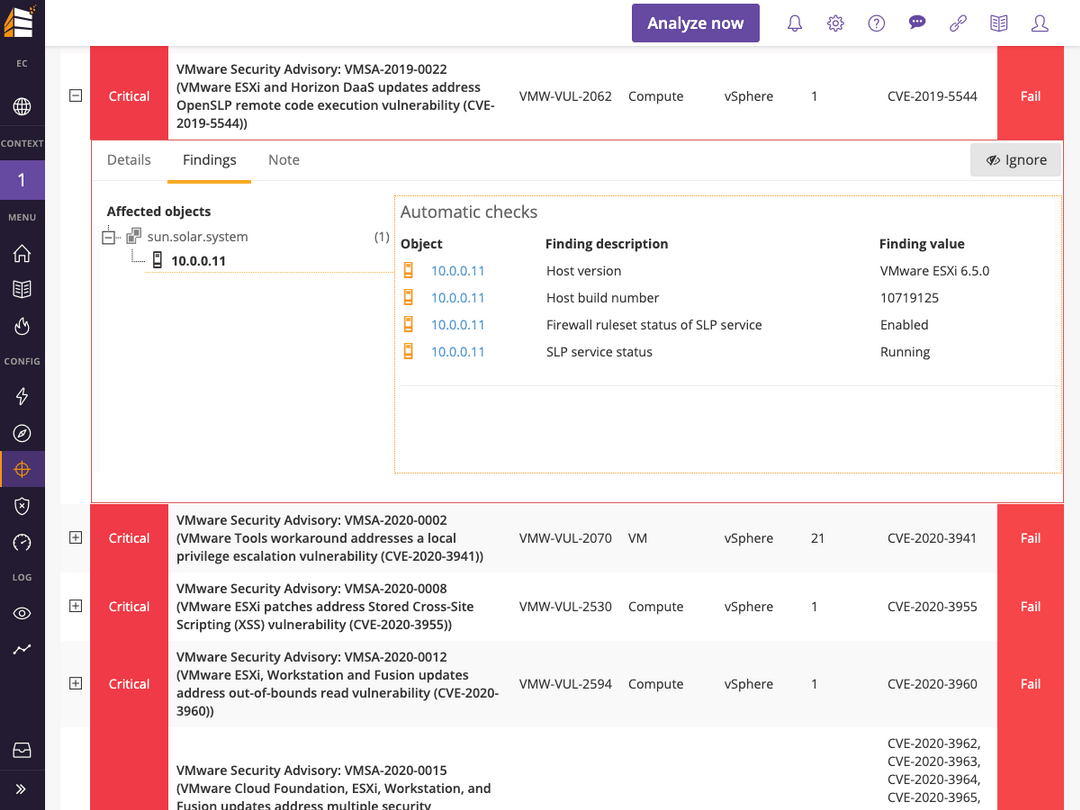1080x810 pixels.
Task: Open the Note tab
Action: [283, 159]
